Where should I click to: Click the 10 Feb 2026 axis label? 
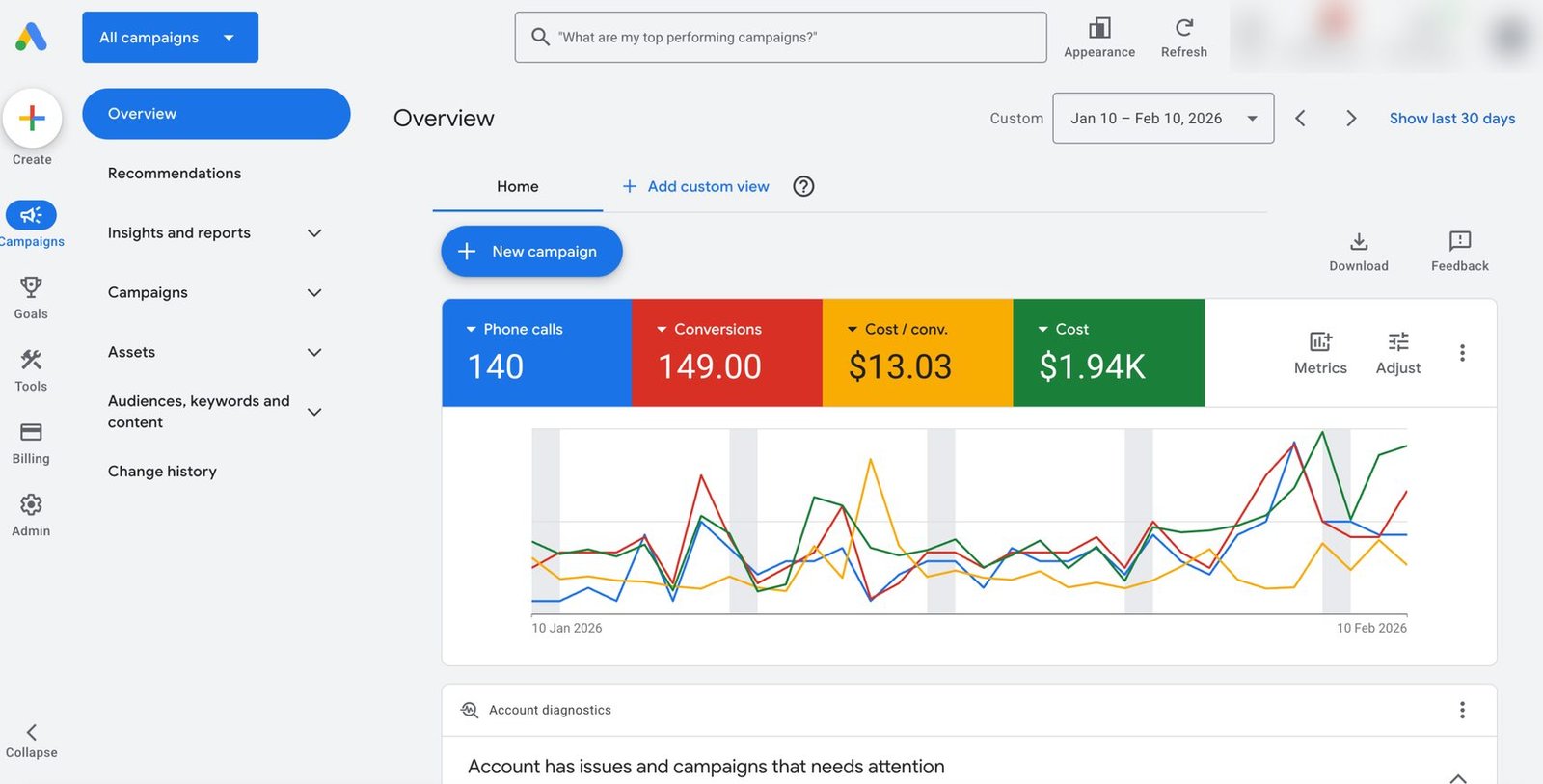coord(1371,628)
